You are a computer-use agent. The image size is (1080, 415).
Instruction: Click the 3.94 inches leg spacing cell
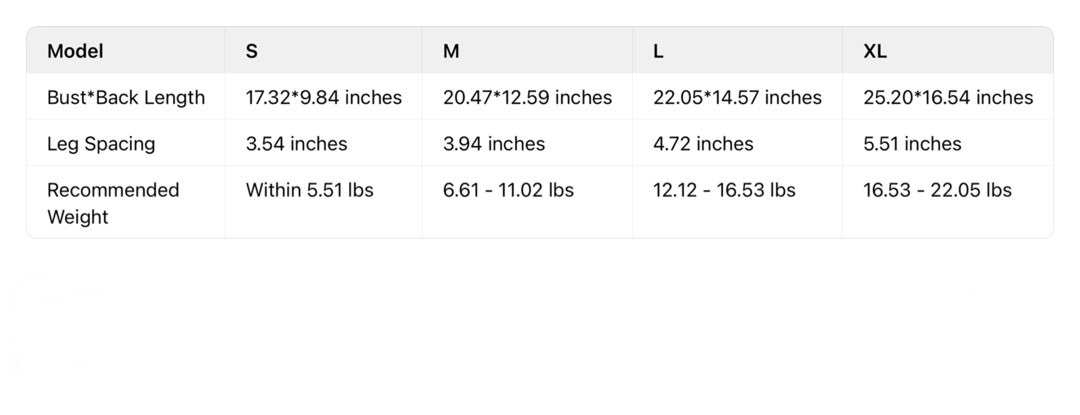coord(494,143)
